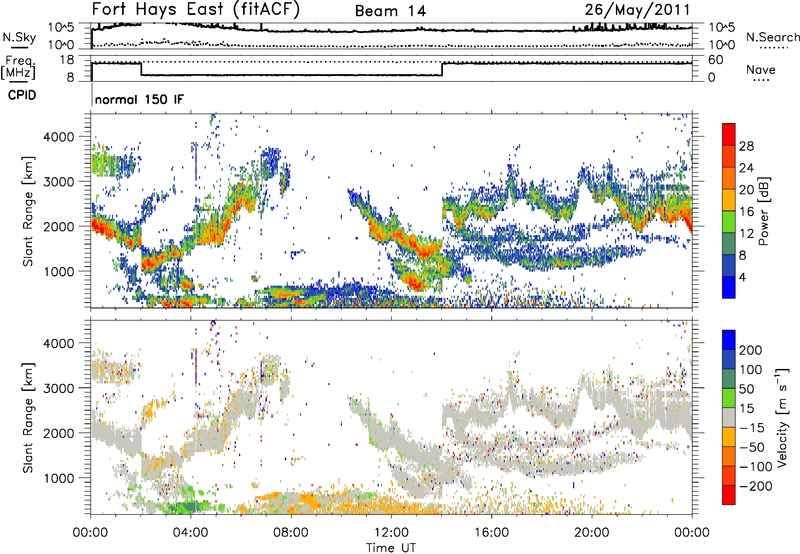
Task: Click the bright blue top segment of Velocity colorbar
Action: pos(729,340)
